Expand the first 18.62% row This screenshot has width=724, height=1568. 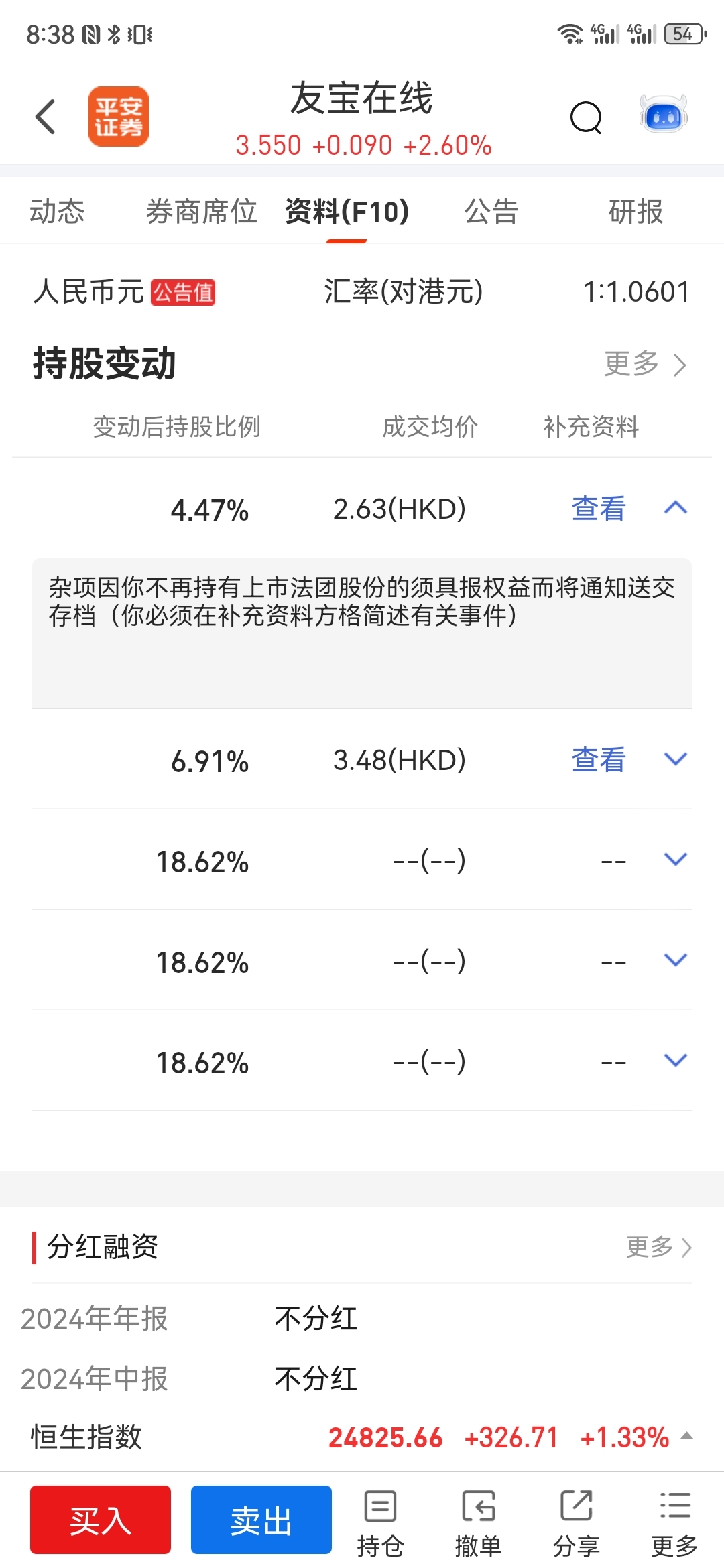[x=676, y=860]
